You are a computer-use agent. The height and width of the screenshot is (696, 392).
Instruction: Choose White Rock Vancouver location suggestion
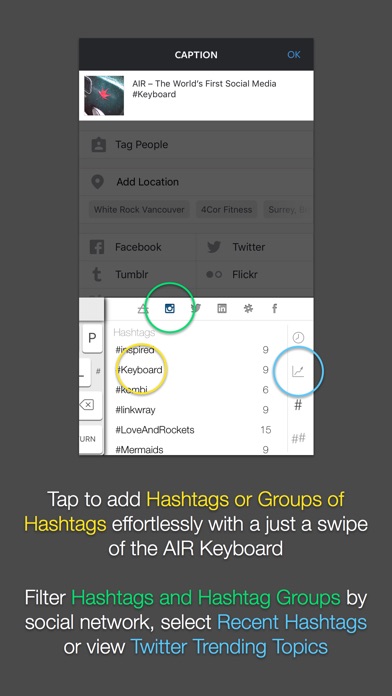point(139,210)
